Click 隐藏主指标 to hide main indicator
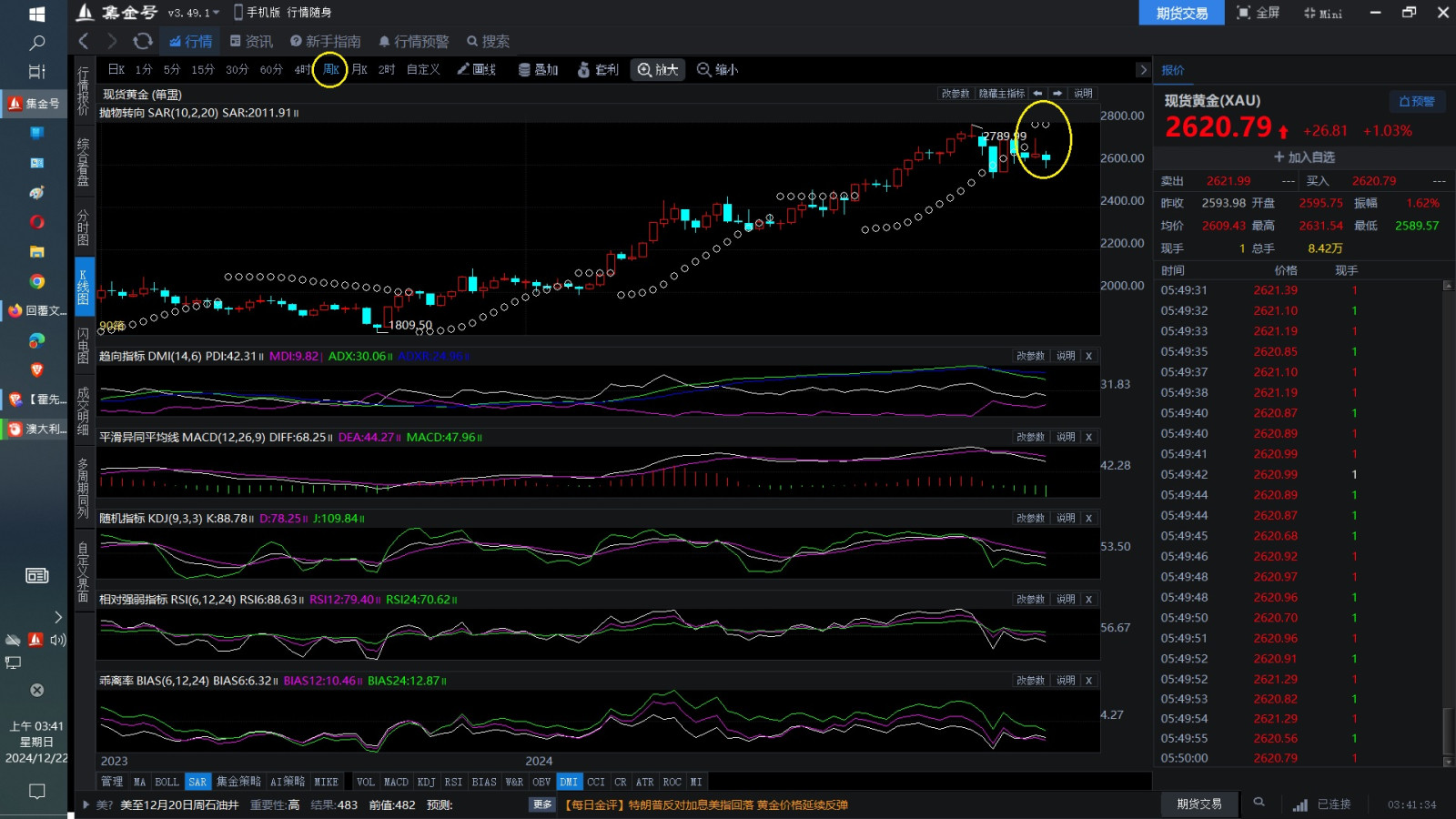The height and width of the screenshot is (819, 1456). 1001,94
